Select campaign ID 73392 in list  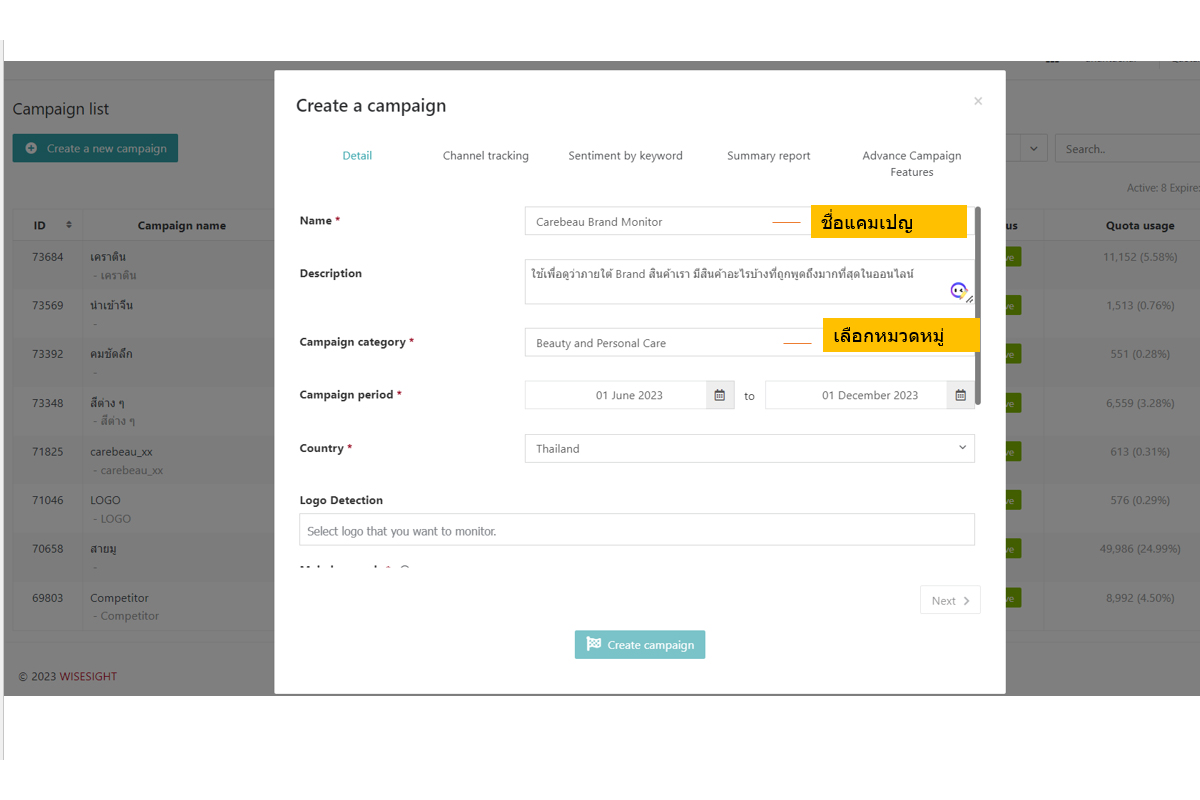47,354
